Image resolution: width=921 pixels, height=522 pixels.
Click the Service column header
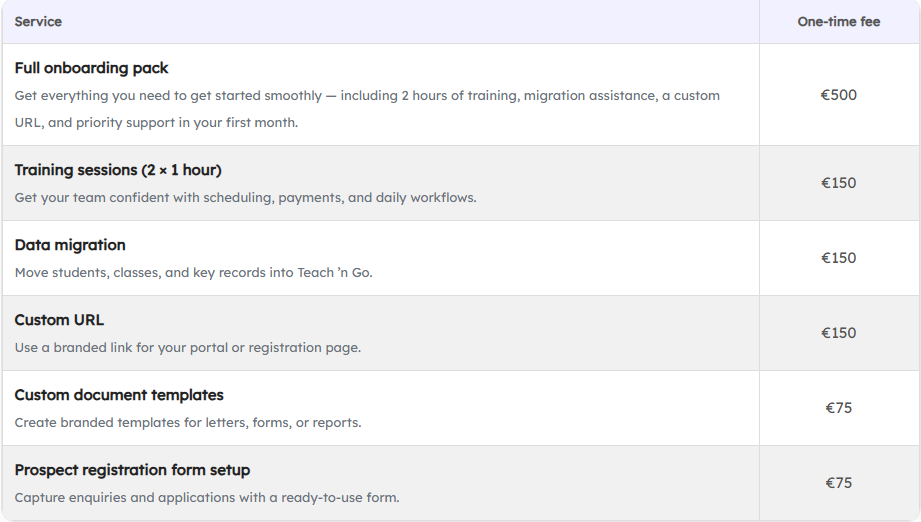(38, 21)
